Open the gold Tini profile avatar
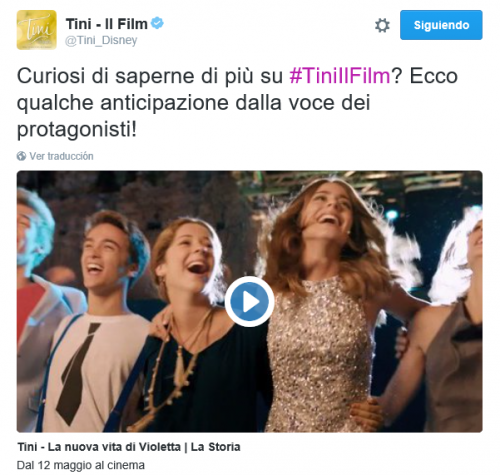The width and height of the screenshot is (500, 475). tap(37, 30)
